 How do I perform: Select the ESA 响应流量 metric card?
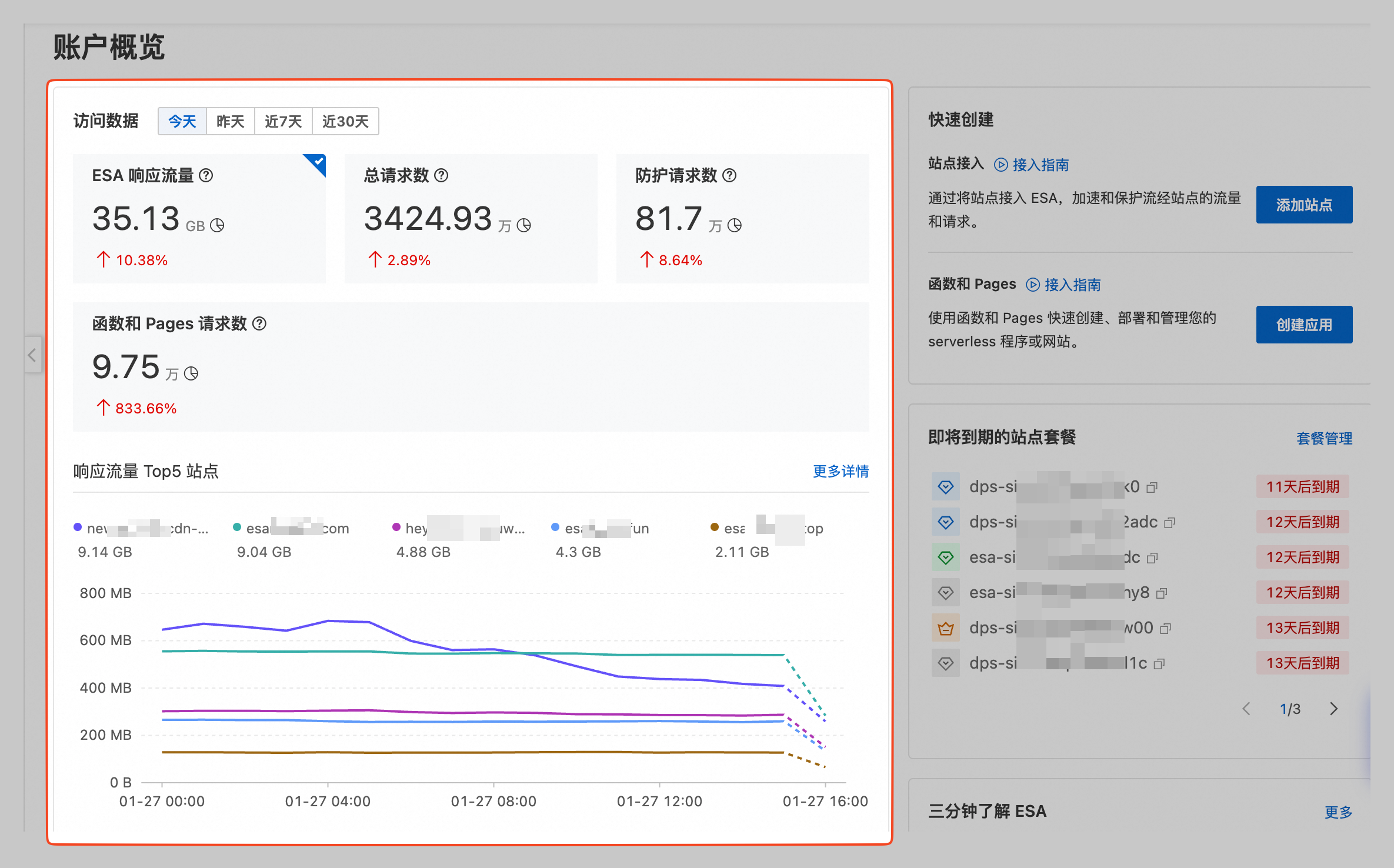point(199,219)
